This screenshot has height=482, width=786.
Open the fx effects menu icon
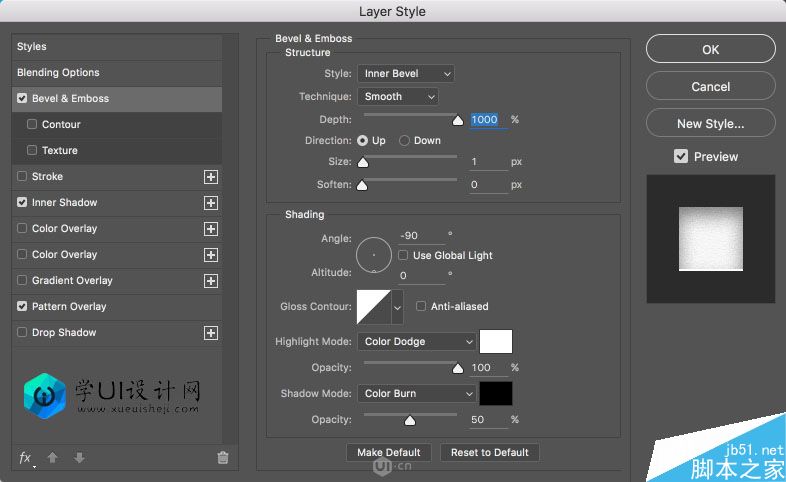coord(26,457)
